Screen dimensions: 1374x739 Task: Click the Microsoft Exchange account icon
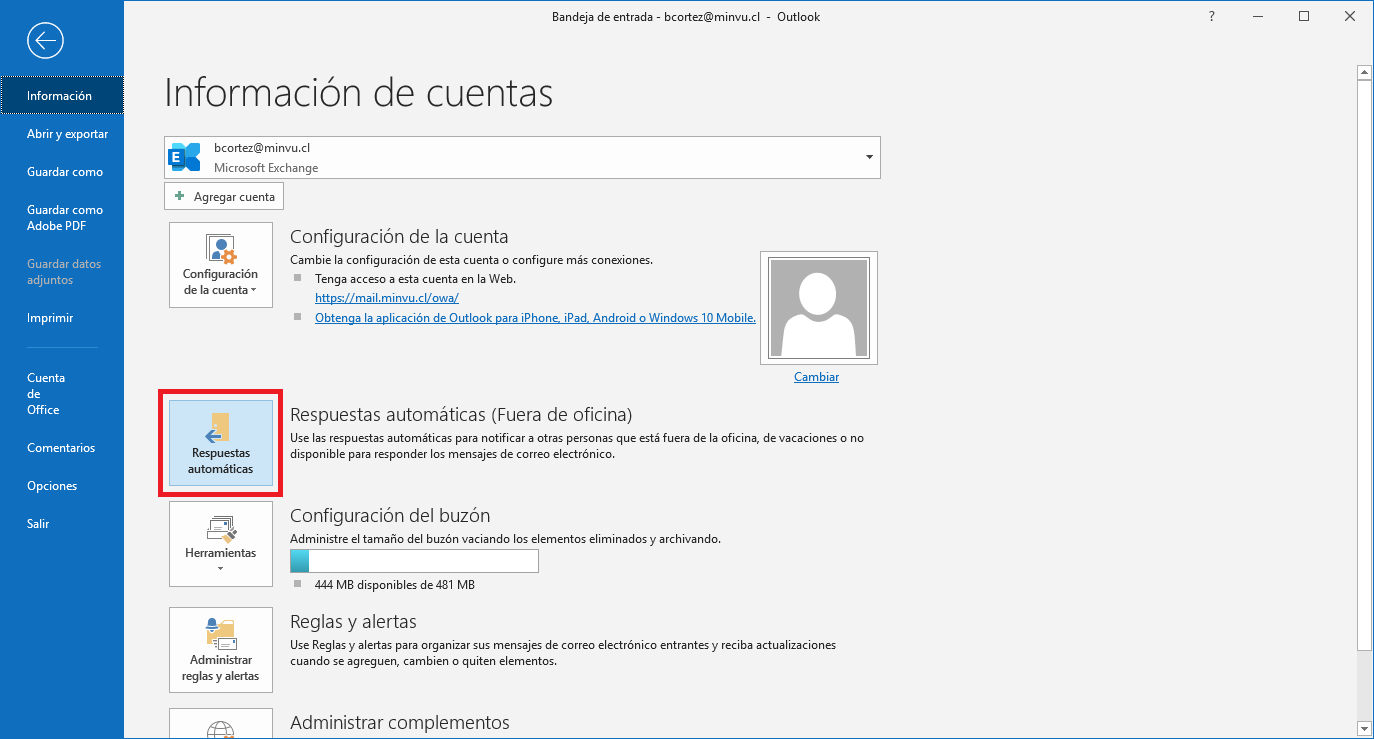pyautogui.click(x=185, y=157)
